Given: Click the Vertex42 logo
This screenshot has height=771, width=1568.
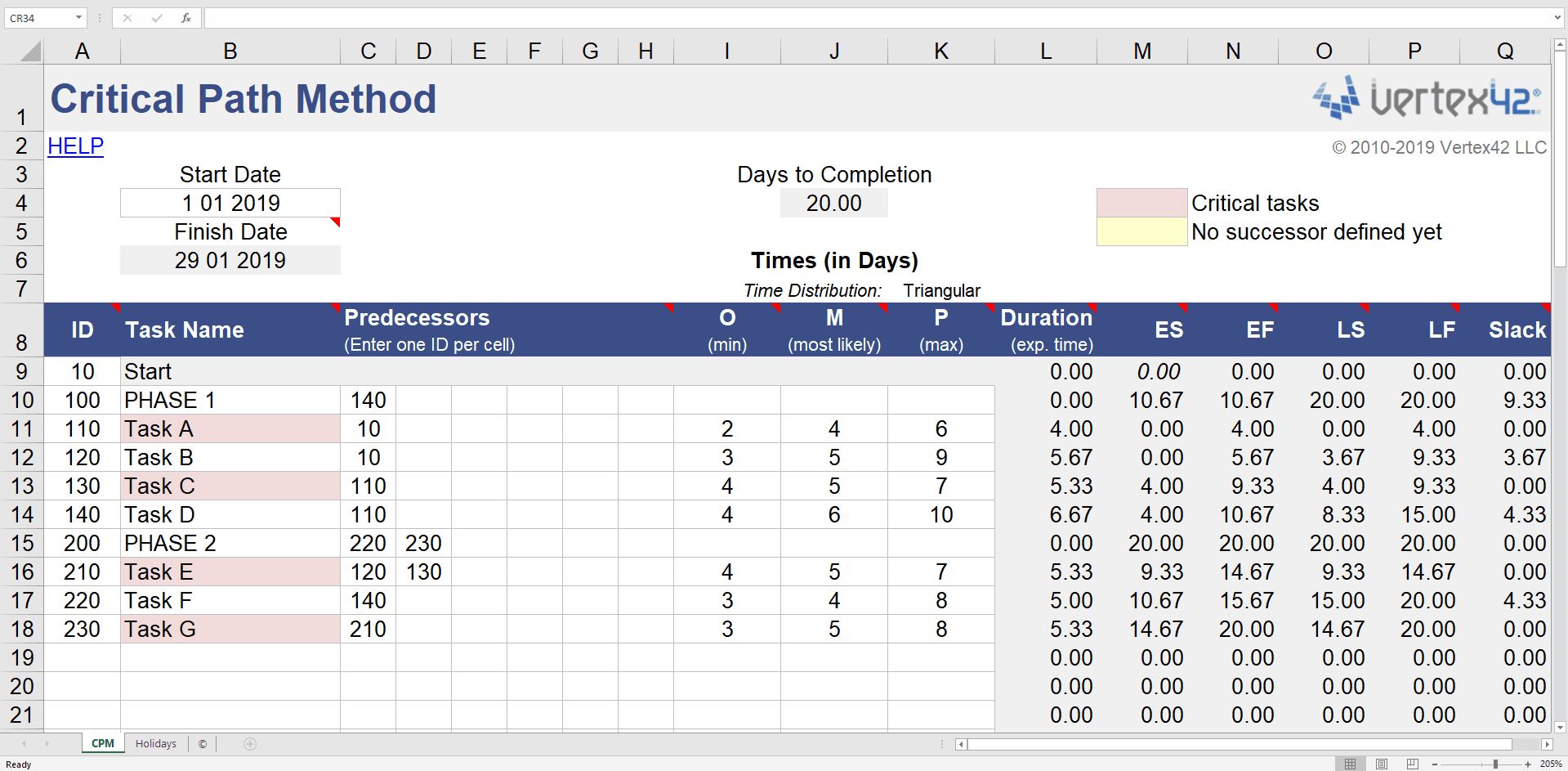Looking at the screenshot, I should pyautogui.click(x=1427, y=99).
